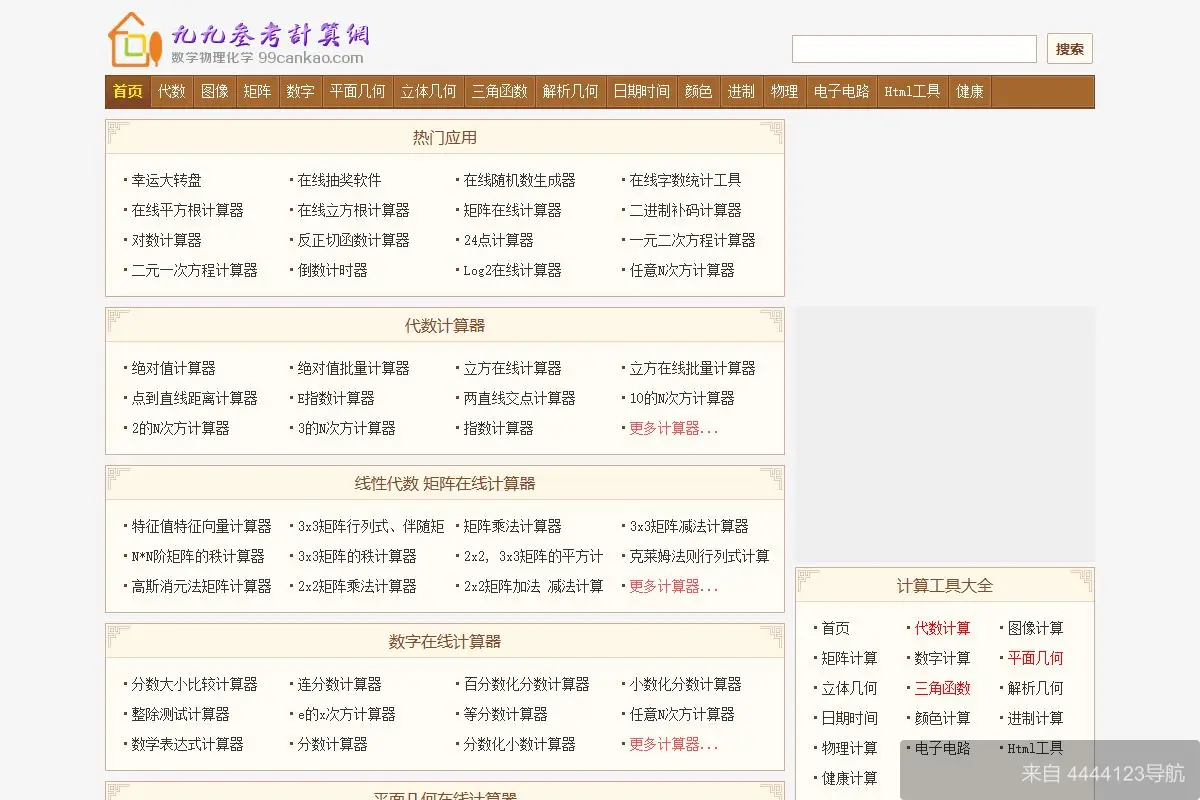Open the 电子电路 navigation menu

841,91
